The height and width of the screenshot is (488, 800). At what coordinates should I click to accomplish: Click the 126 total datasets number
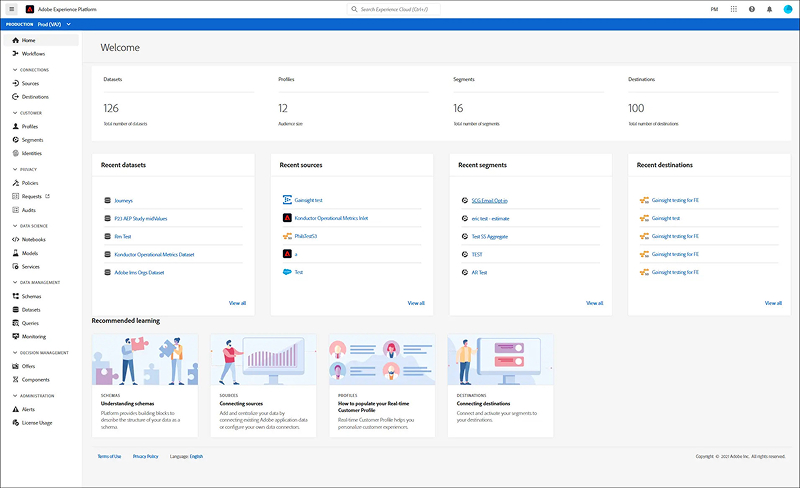(111, 108)
